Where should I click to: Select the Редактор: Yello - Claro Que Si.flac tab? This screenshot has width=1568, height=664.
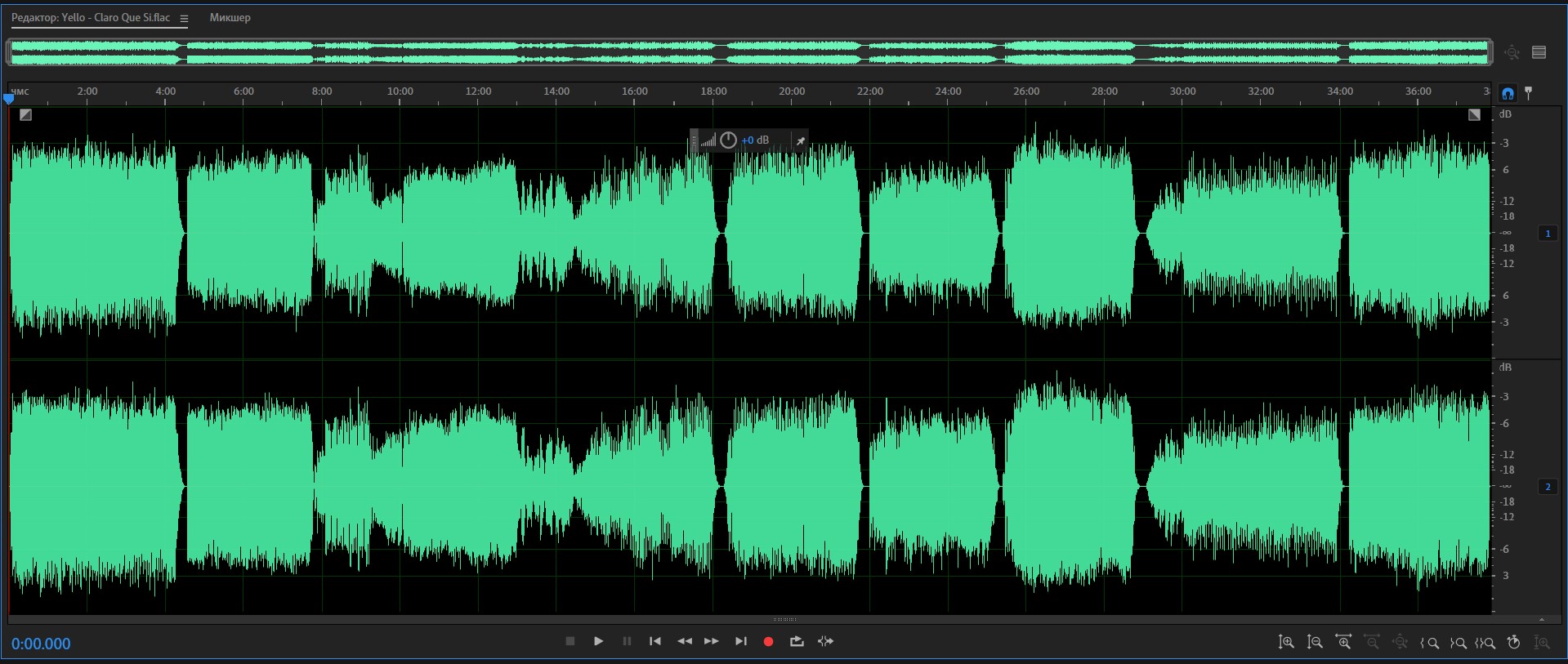tap(91, 18)
